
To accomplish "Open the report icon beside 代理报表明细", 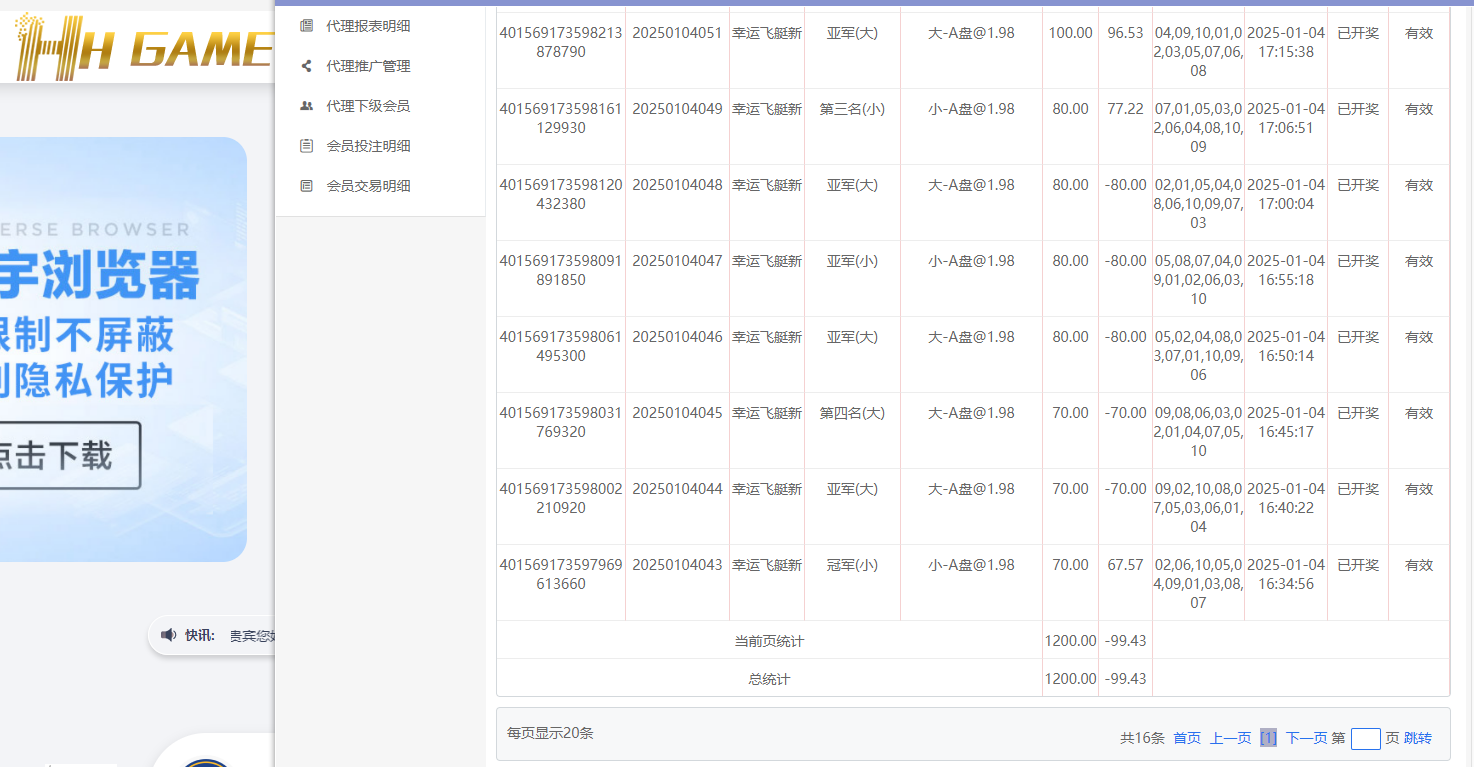I will [306, 25].
